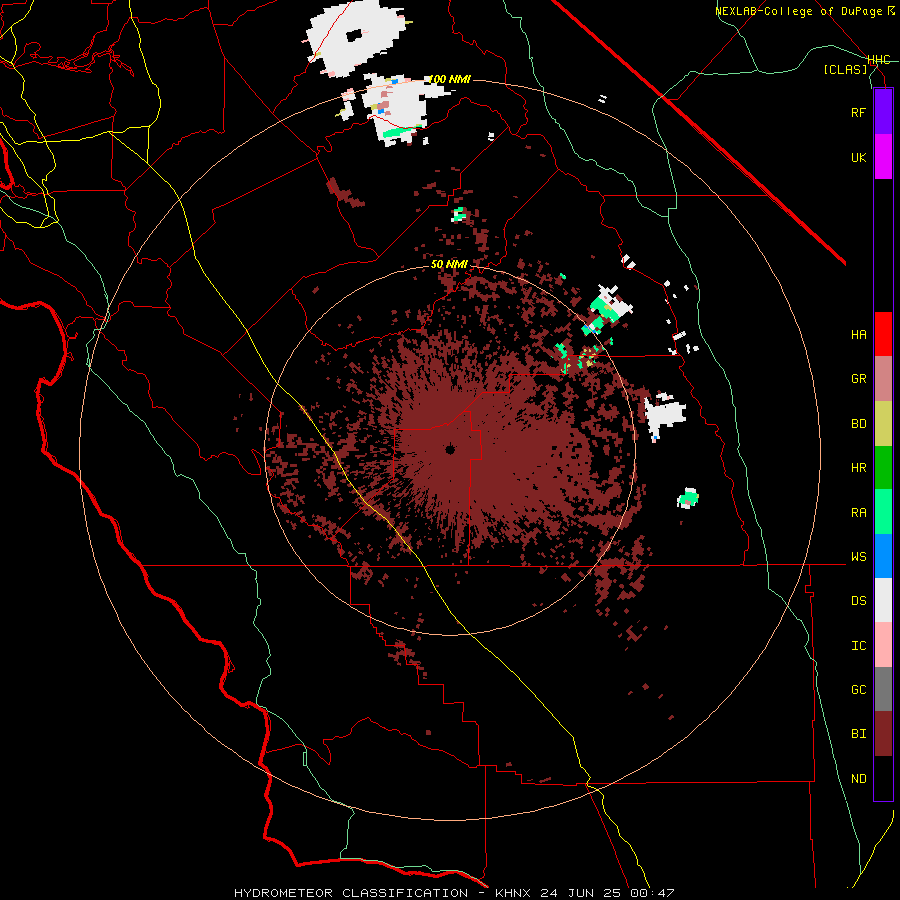The image size is (900, 900).
Task: Click the radar site center dot
Action: [x=450, y=449]
